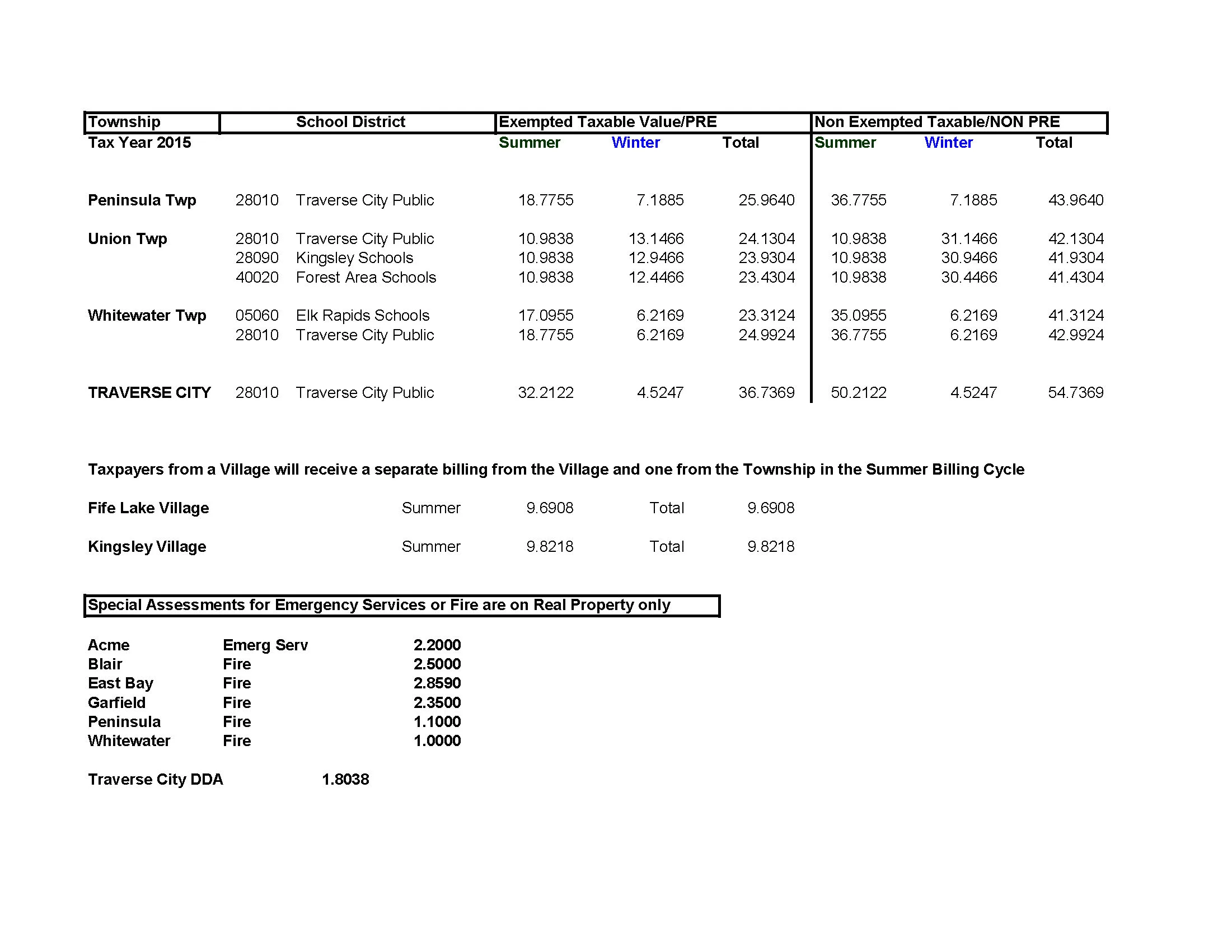Select Acme Emerg Serv rate 2.2000
This screenshot has height=952, width=1232.
437,645
